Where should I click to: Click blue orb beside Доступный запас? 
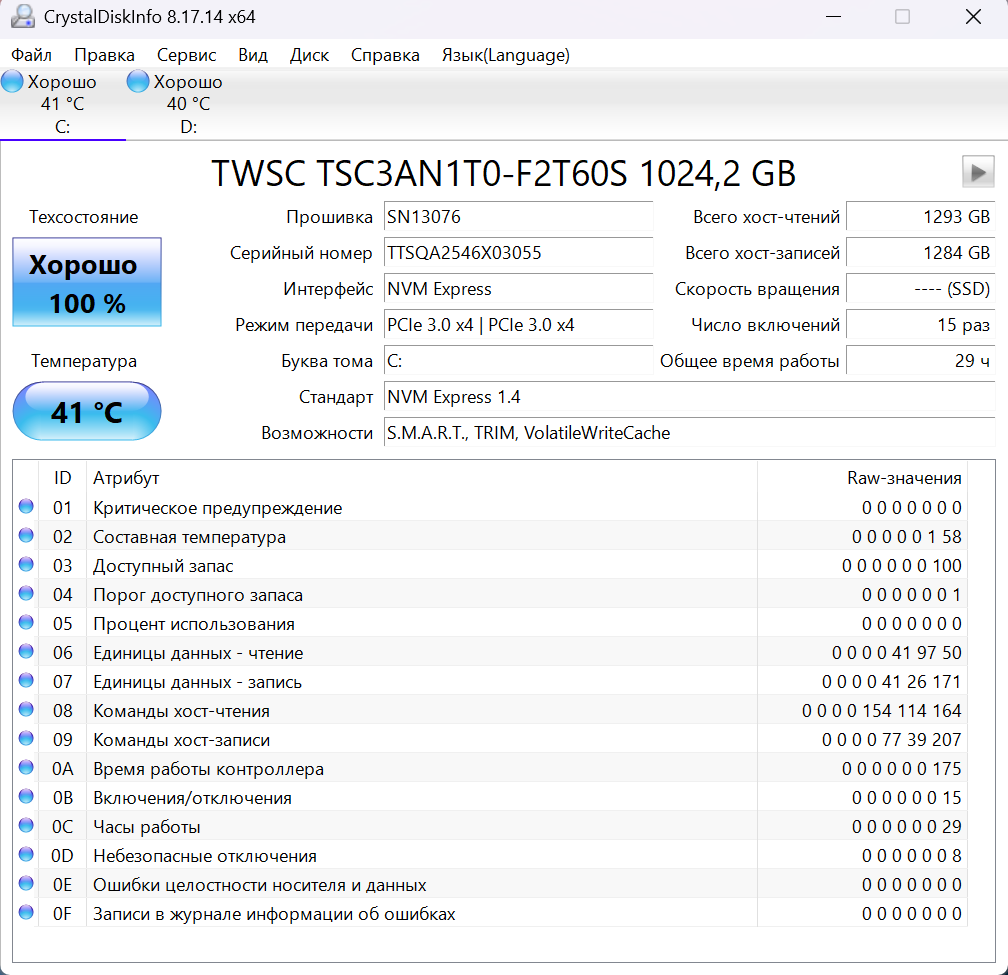coord(26,566)
